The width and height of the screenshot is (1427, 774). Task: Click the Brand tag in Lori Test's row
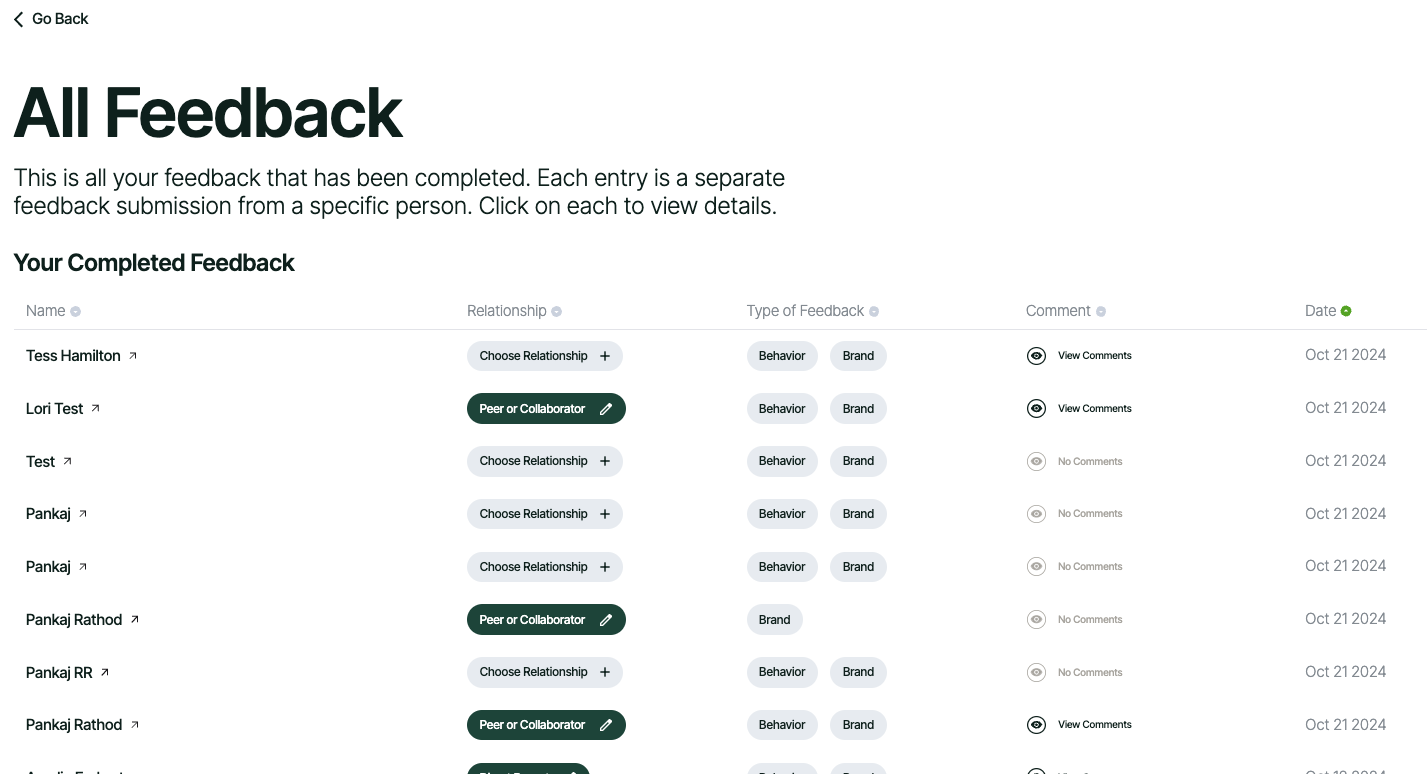(858, 408)
